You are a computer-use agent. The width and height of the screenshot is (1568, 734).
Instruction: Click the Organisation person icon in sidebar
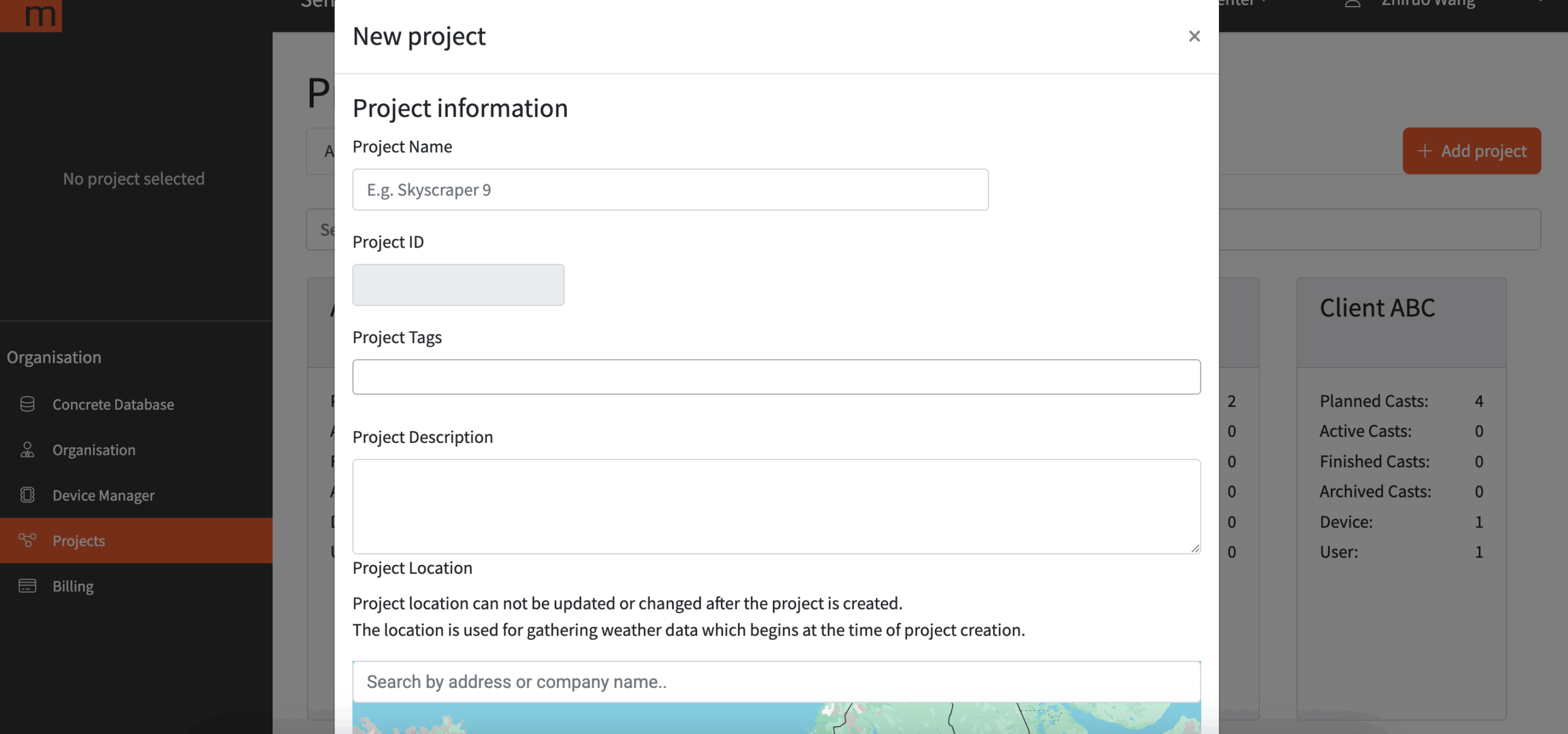click(x=27, y=450)
